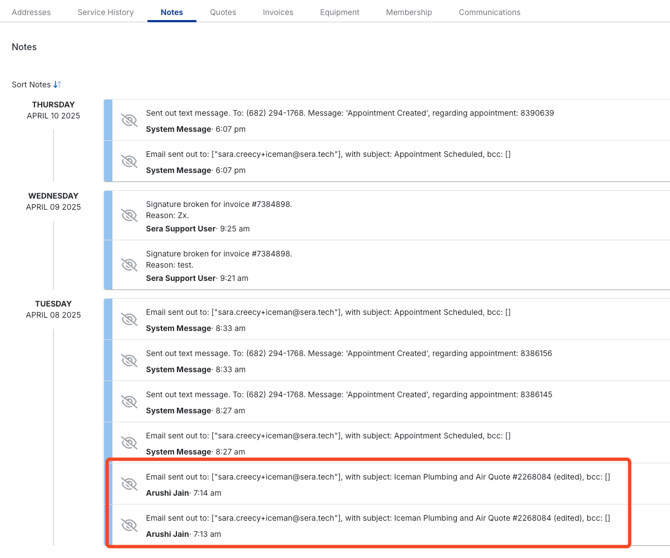Screen dimensions: 670x558
Task: Click the 'Reason: test.' line
Action: tap(169, 265)
